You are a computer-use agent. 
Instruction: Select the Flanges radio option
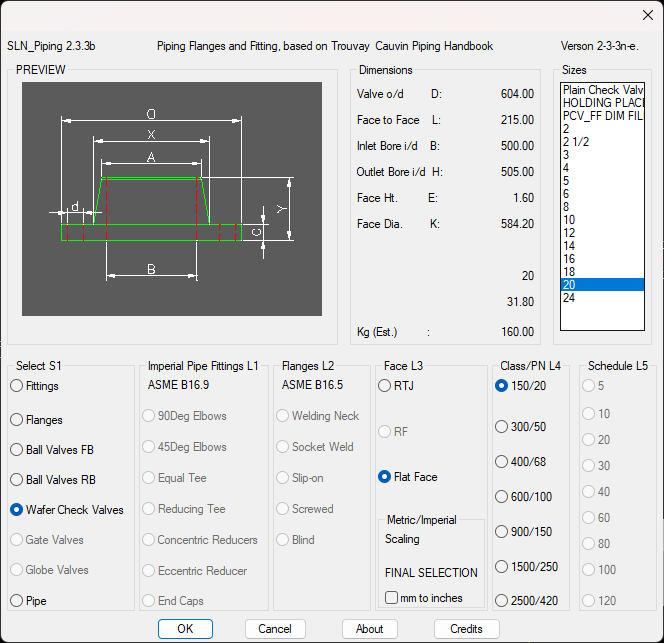coord(36,420)
